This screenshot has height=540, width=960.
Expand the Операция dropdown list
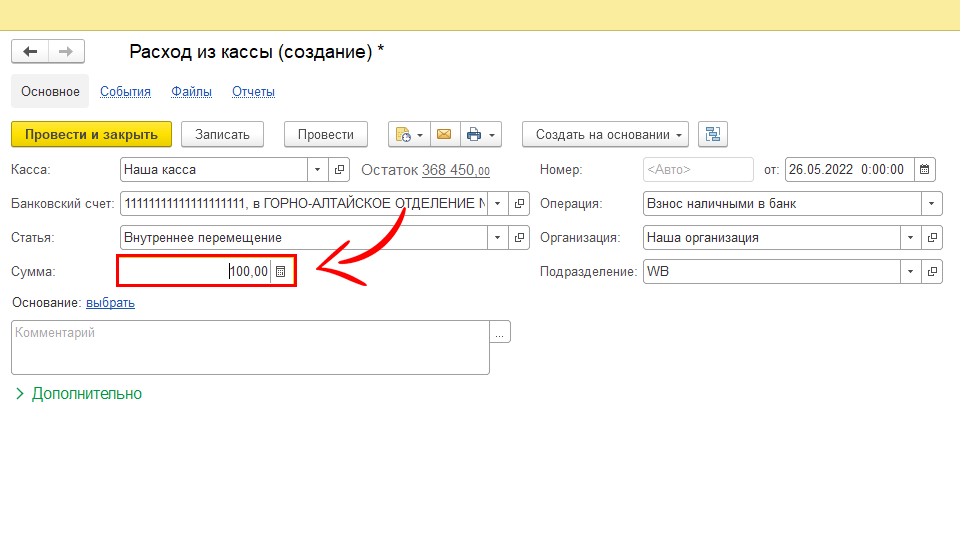pyautogui.click(x=932, y=204)
